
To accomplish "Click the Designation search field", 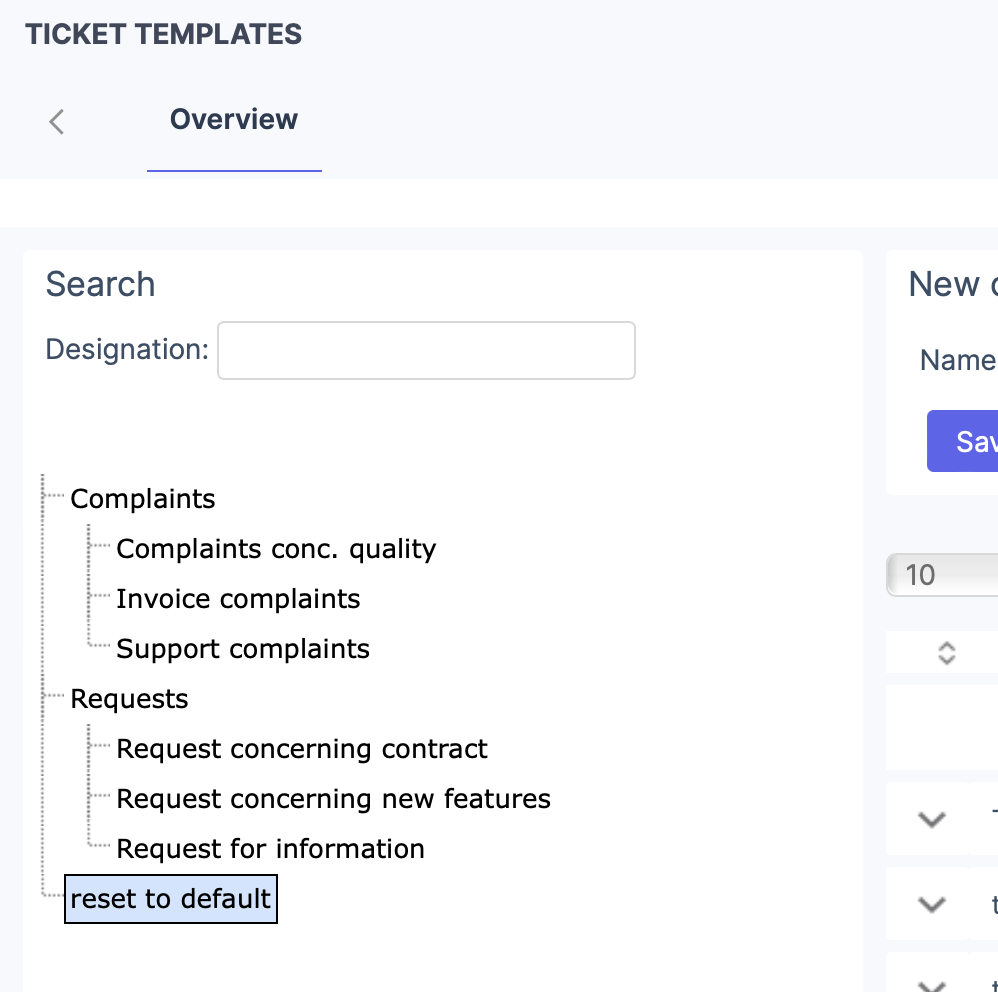I will click(426, 350).
